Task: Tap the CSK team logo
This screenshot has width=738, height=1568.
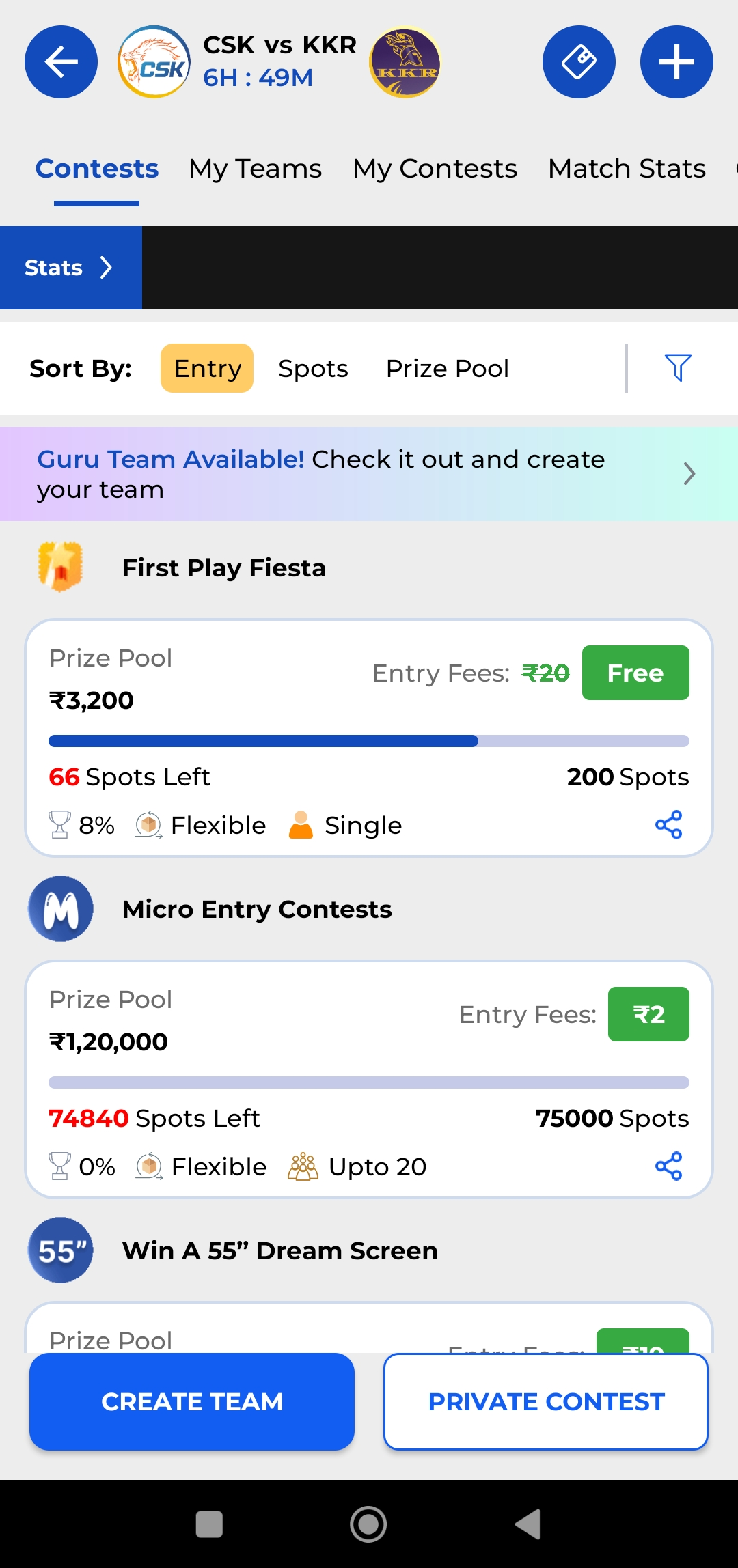Action: point(154,62)
